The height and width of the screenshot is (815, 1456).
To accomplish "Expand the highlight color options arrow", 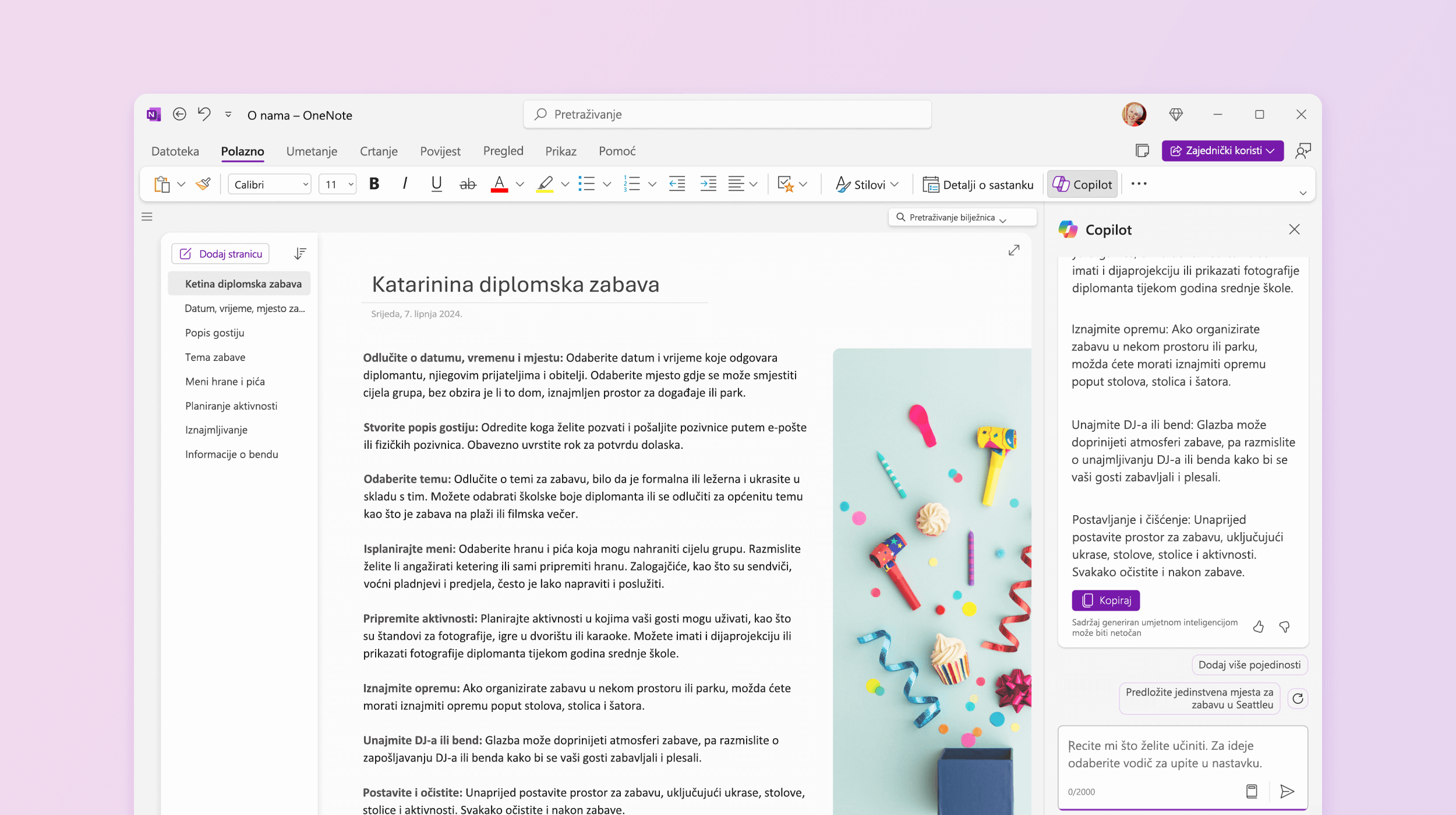I will click(565, 185).
